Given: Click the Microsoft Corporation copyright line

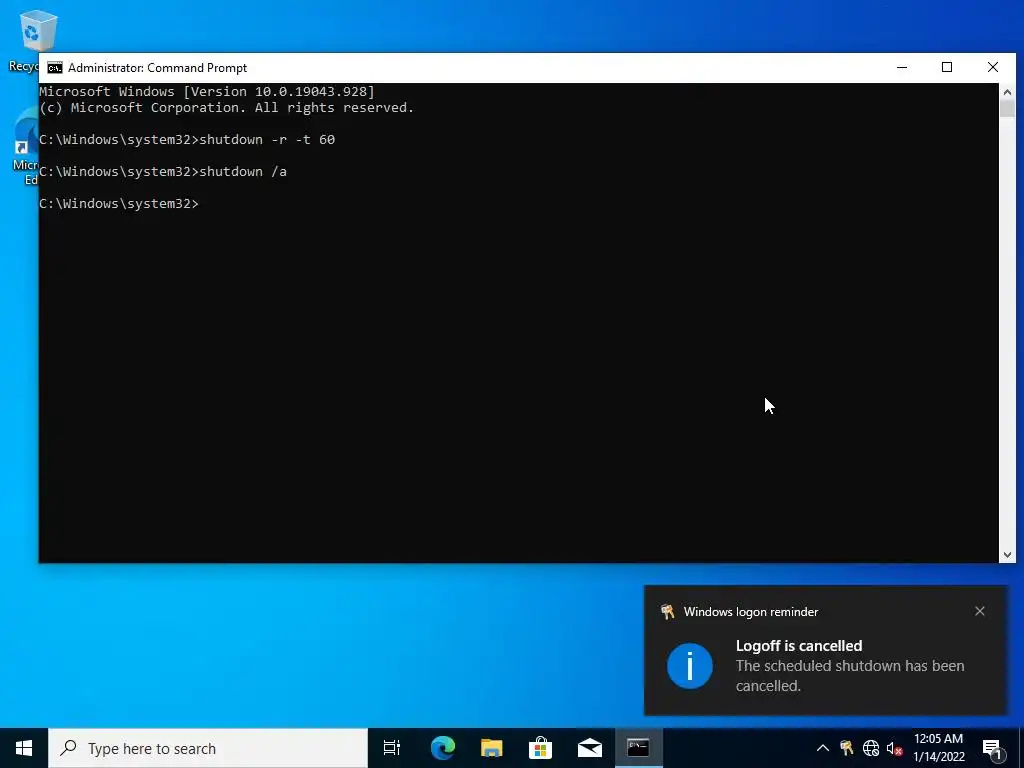Looking at the screenshot, I should tap(227, 108).
